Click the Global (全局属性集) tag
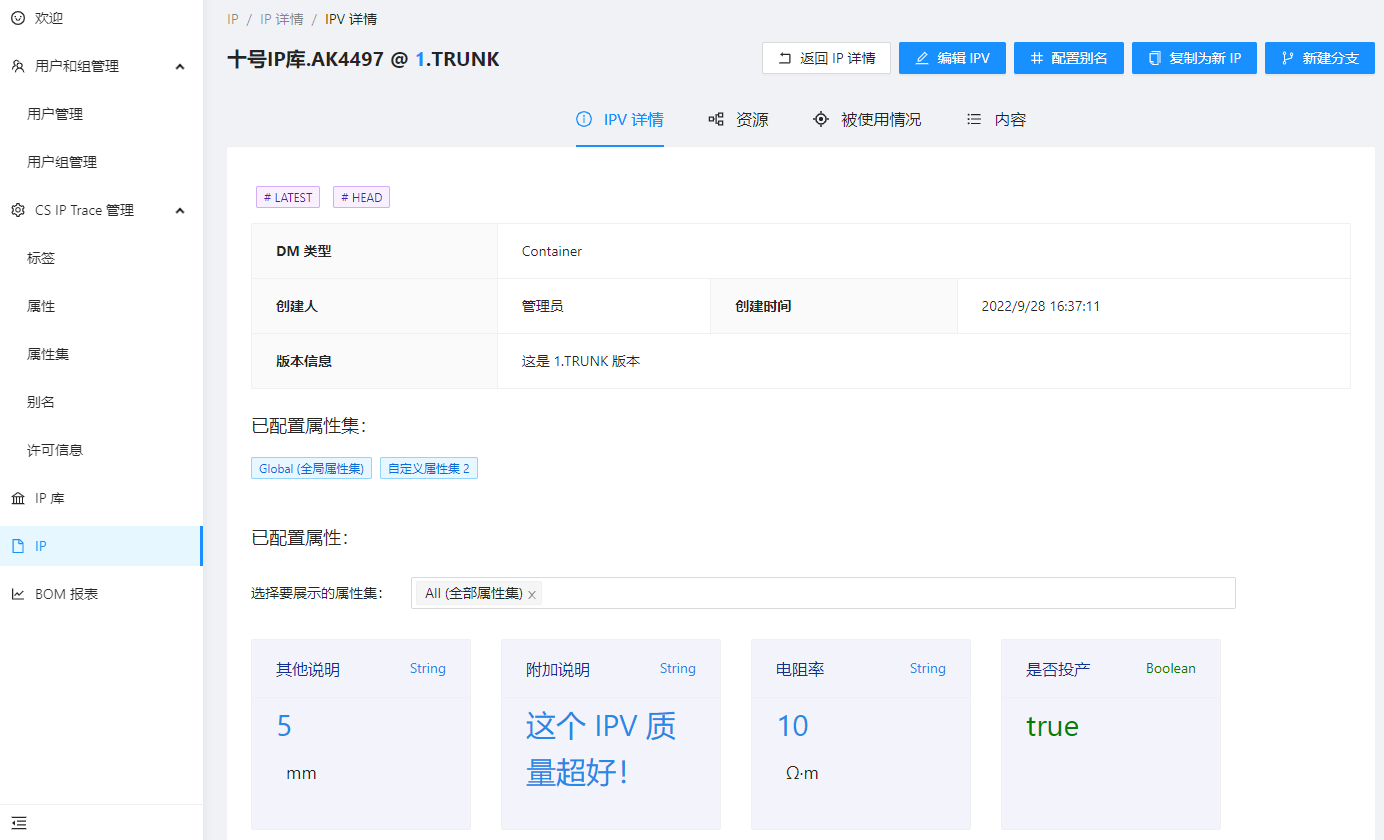The image size is (1384, 840). [311, 468]
